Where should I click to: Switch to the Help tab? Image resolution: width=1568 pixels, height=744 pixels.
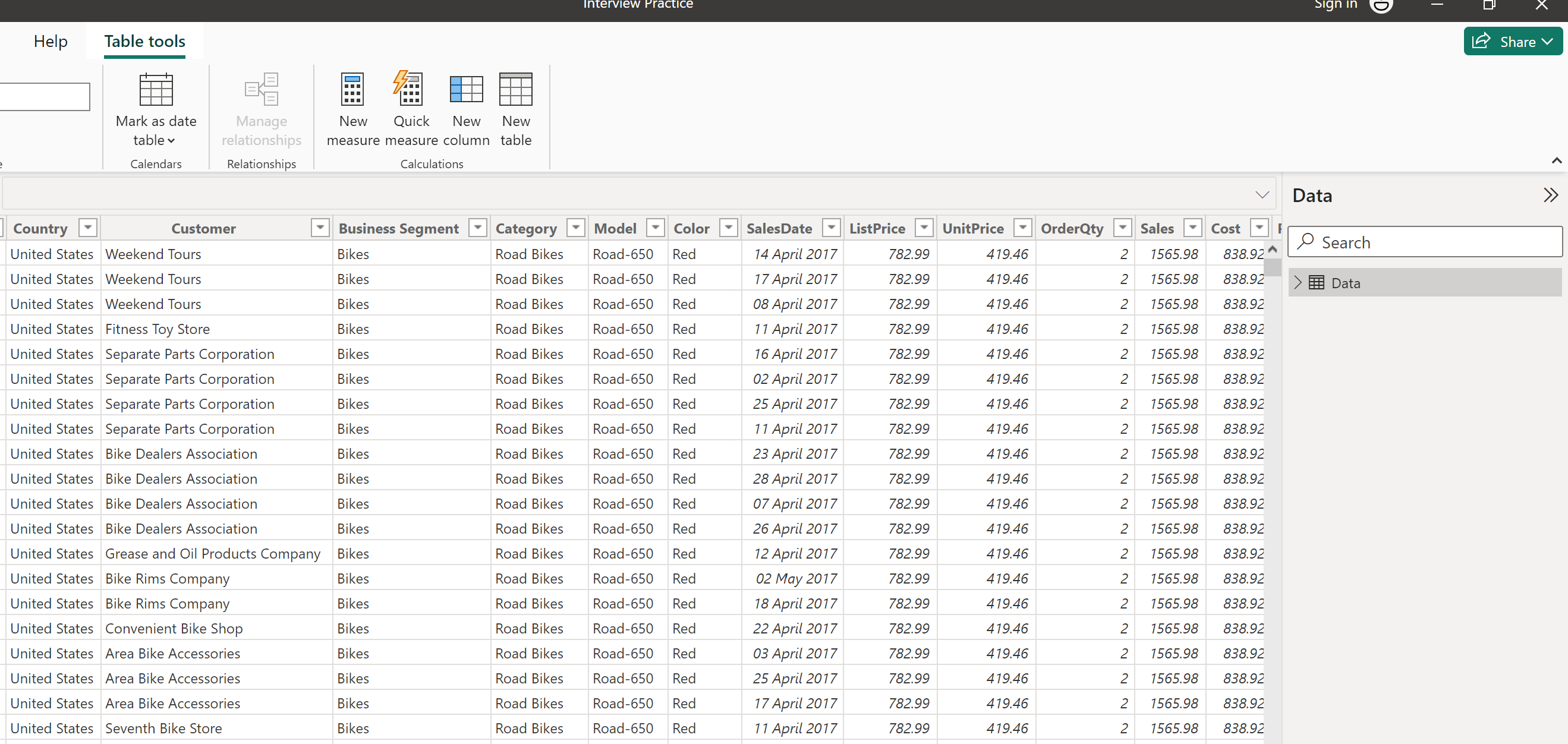51,42
